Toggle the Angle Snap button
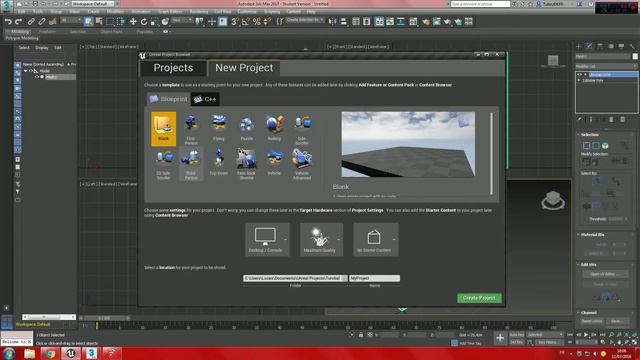This screenshot has width=640, height=360. (x=246, y=22)
